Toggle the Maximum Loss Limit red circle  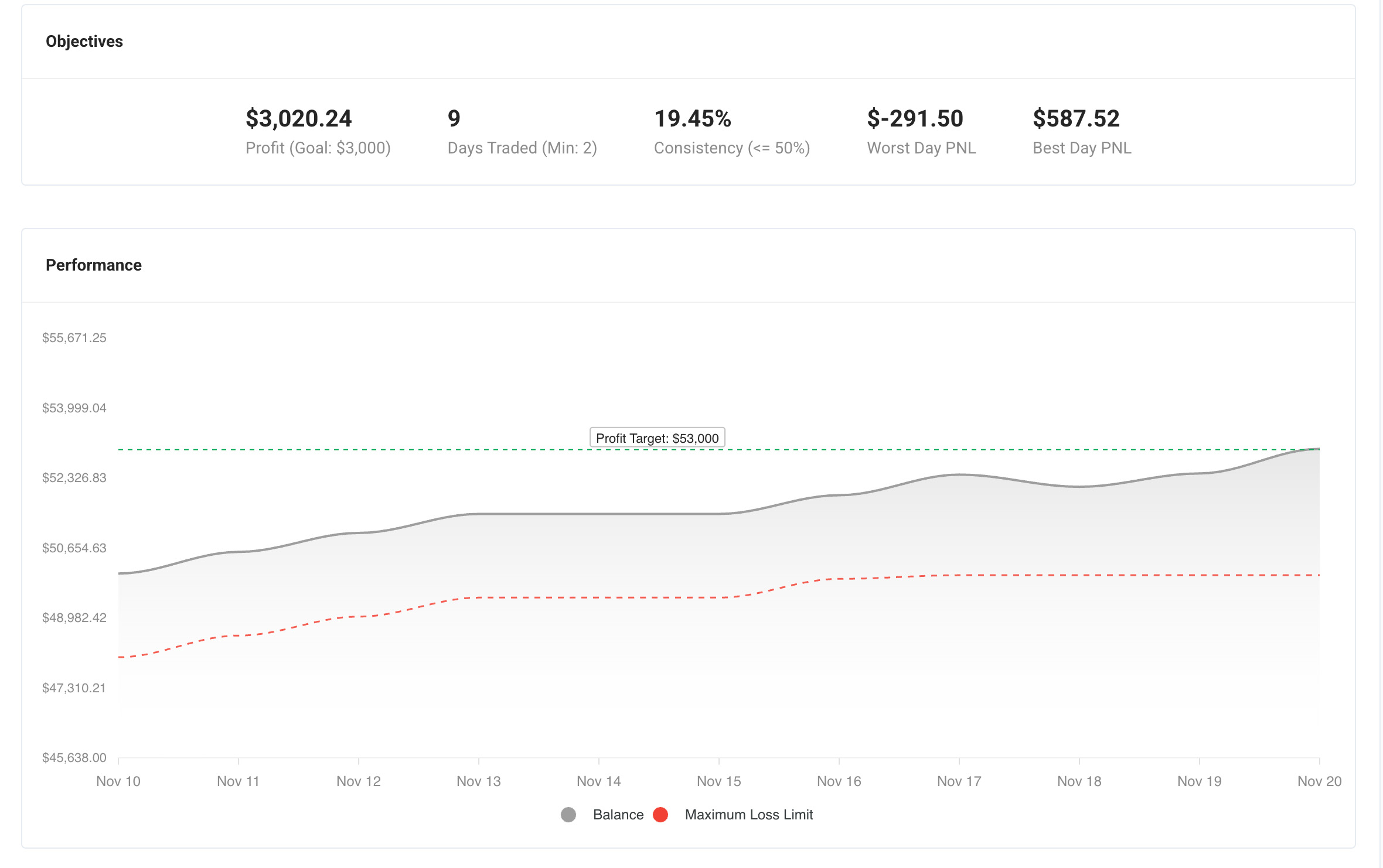point(660,815)
